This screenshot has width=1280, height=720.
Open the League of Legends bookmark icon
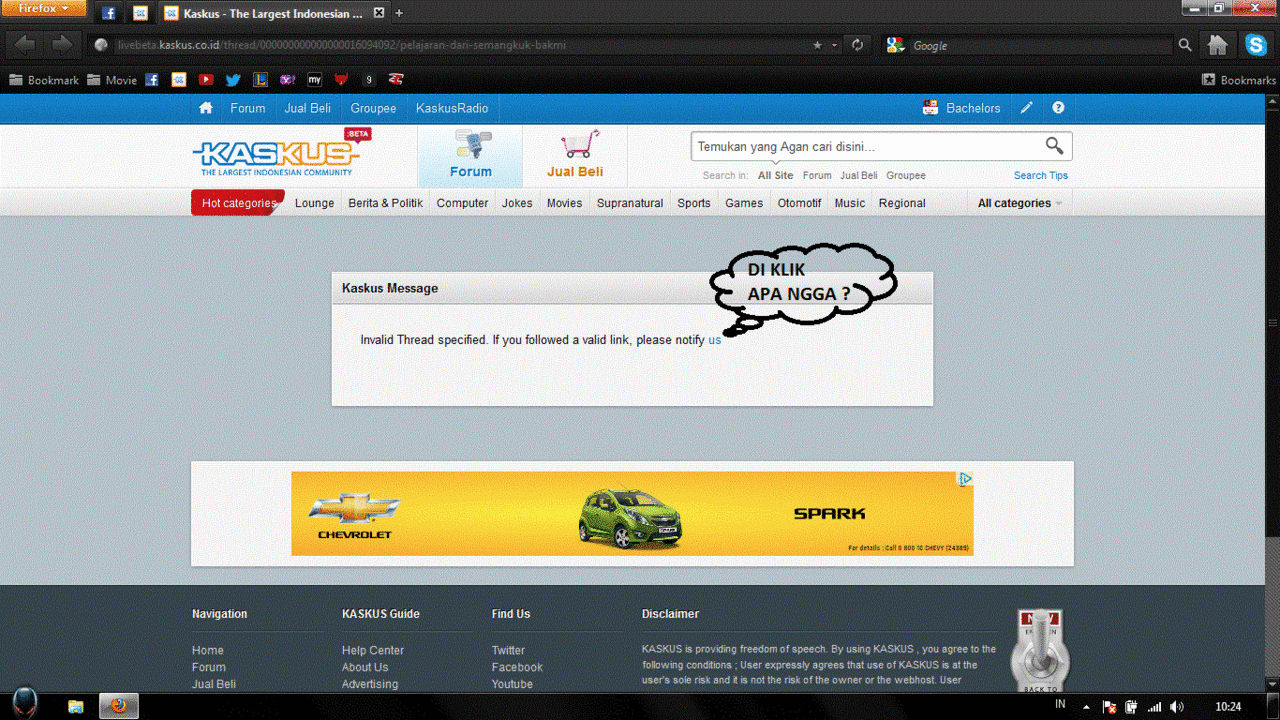click(x=260, y=80)
